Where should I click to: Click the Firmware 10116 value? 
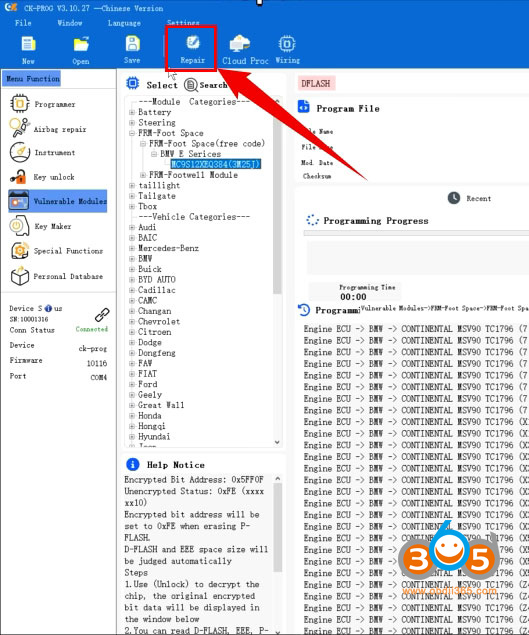[97, 363]
